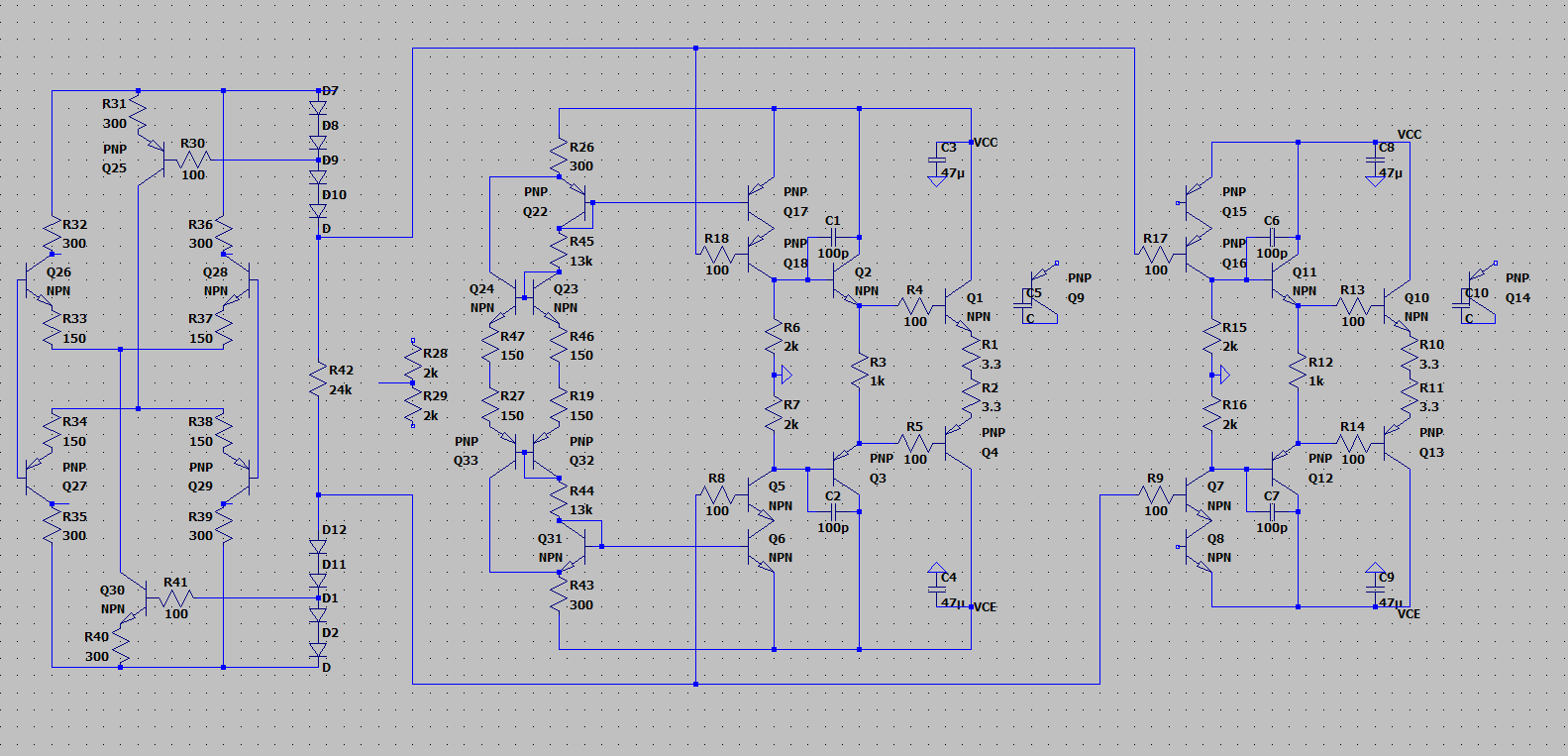Click the R4 label text
The width and height of the screenshot is (1568, 756).
tap(914, 290)
